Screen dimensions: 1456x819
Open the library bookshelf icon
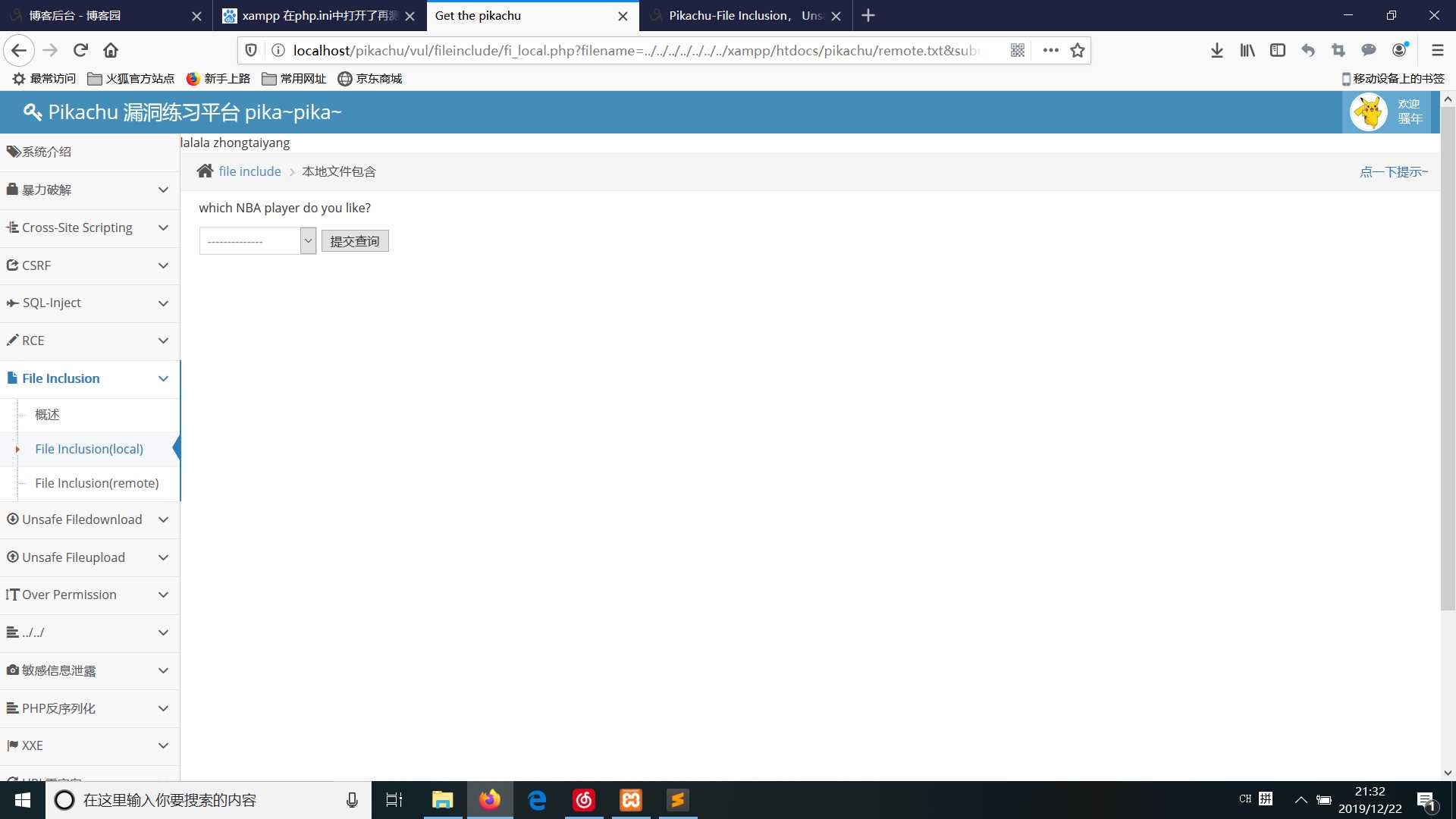[x=1247, y=50]
